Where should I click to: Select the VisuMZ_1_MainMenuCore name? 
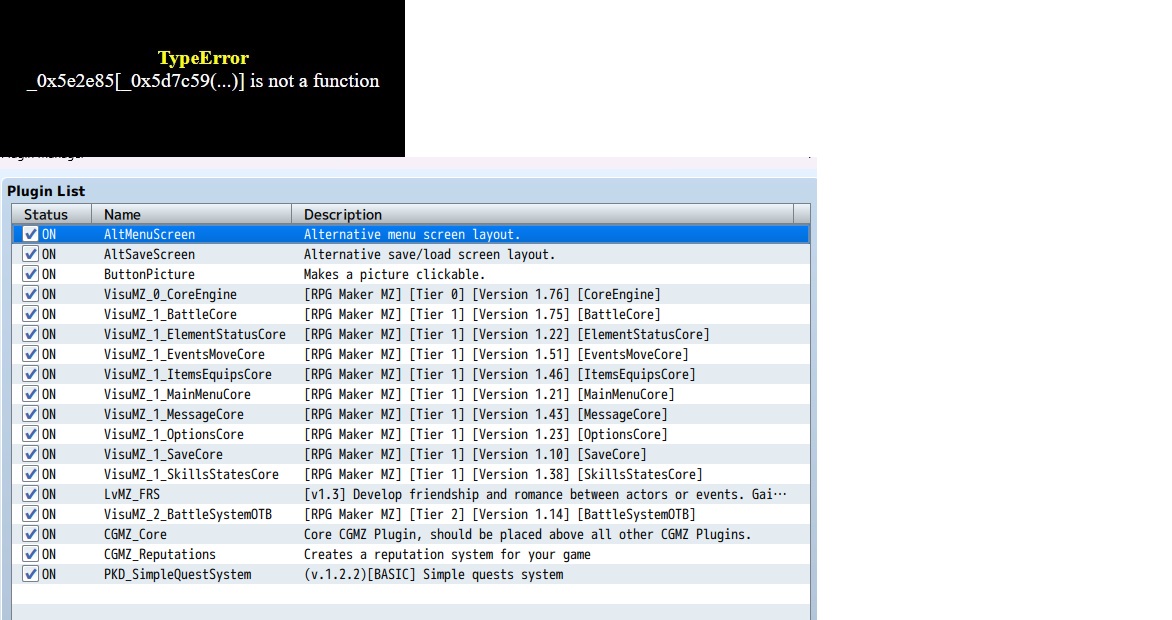pos(177,394)
